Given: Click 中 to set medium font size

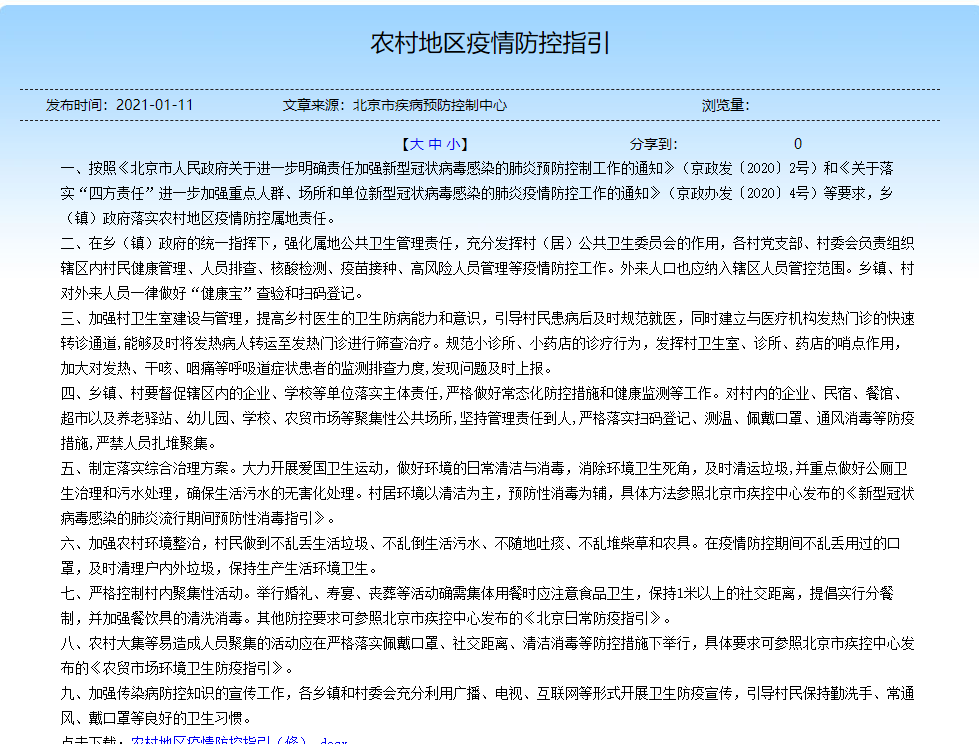Looking at the screenshot, I should pyautogui.click(x=434, y=145).
